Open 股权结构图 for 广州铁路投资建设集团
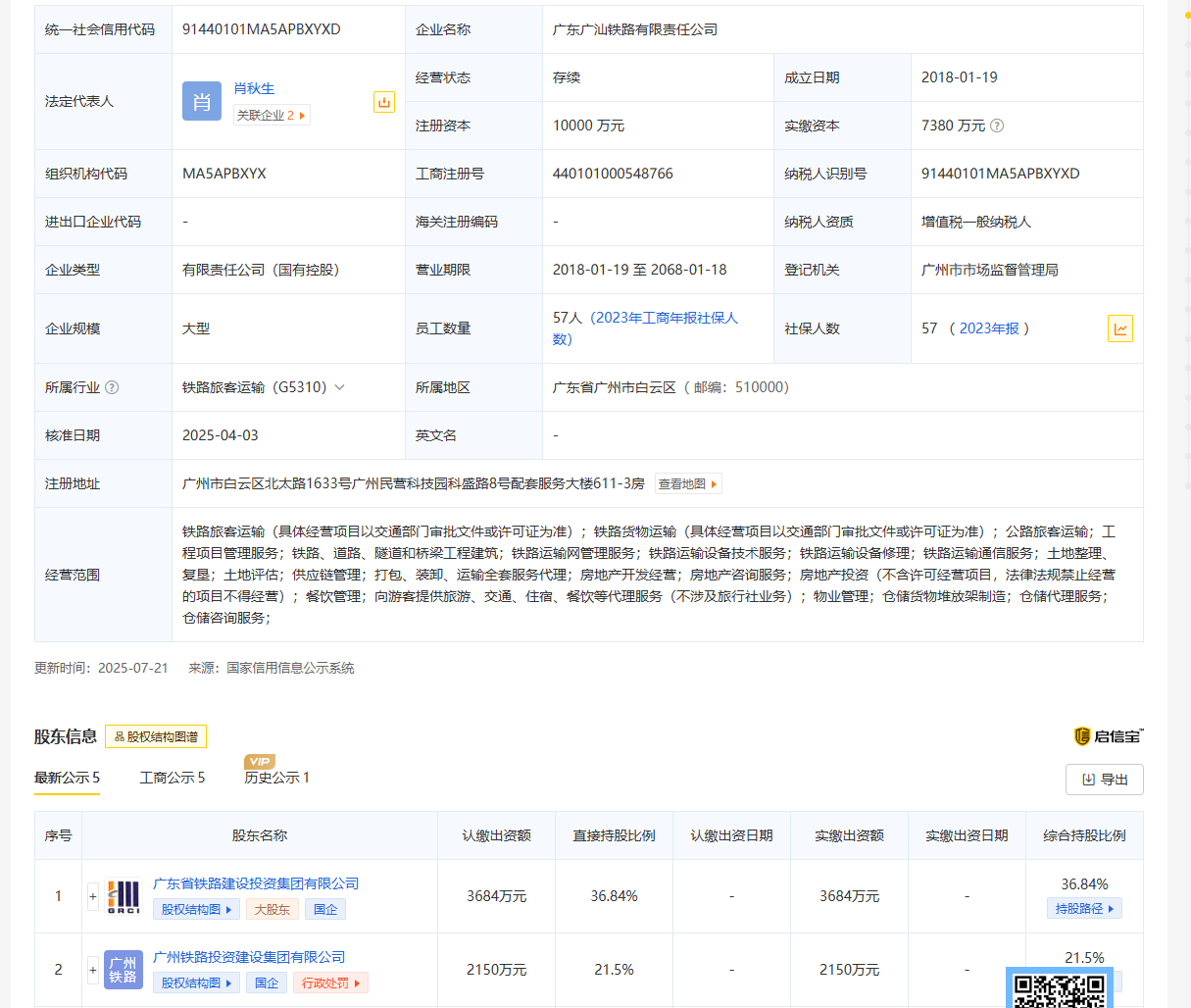This screenshot has width=1191, height=1008. point(196,983)
